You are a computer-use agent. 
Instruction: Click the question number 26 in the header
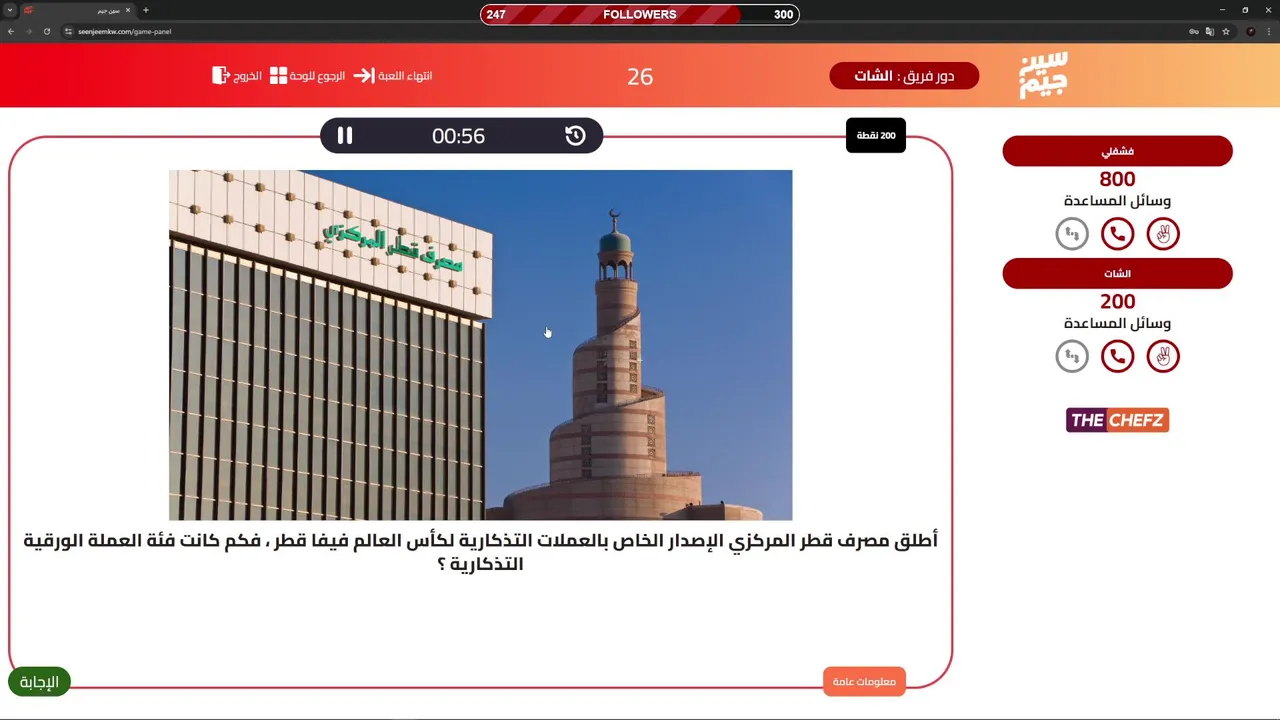pos(640,76)
